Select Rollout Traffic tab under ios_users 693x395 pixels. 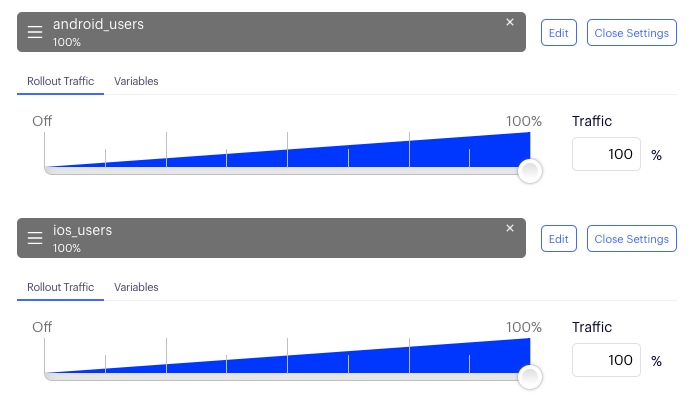[61, 287]
